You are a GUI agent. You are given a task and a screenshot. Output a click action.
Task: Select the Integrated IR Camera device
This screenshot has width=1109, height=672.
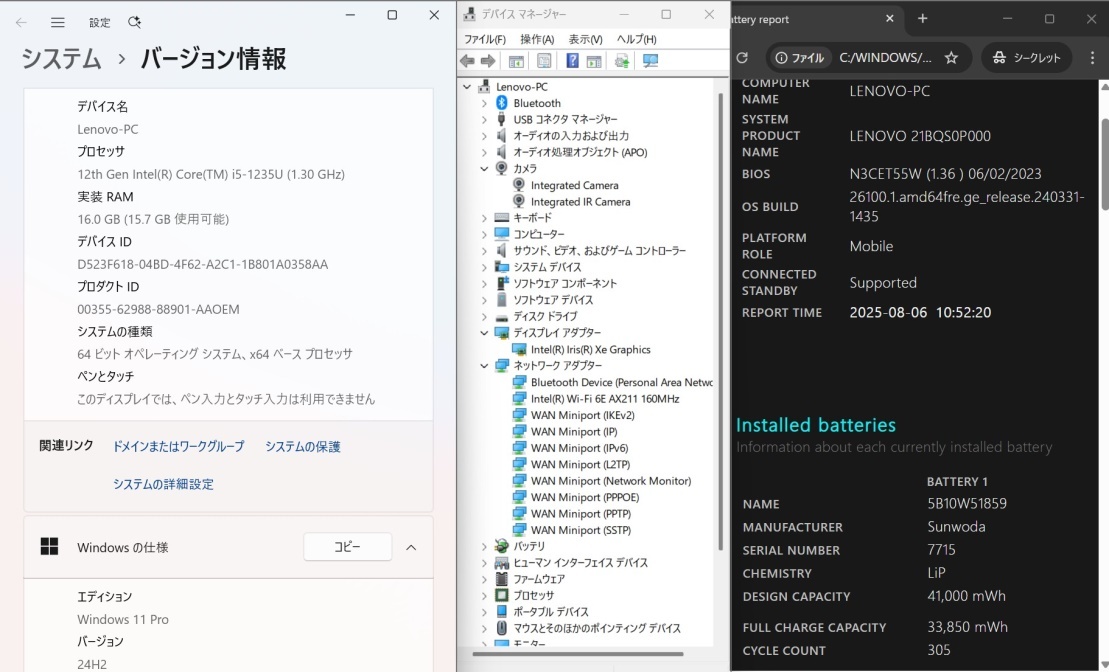[x=580, y=202]
